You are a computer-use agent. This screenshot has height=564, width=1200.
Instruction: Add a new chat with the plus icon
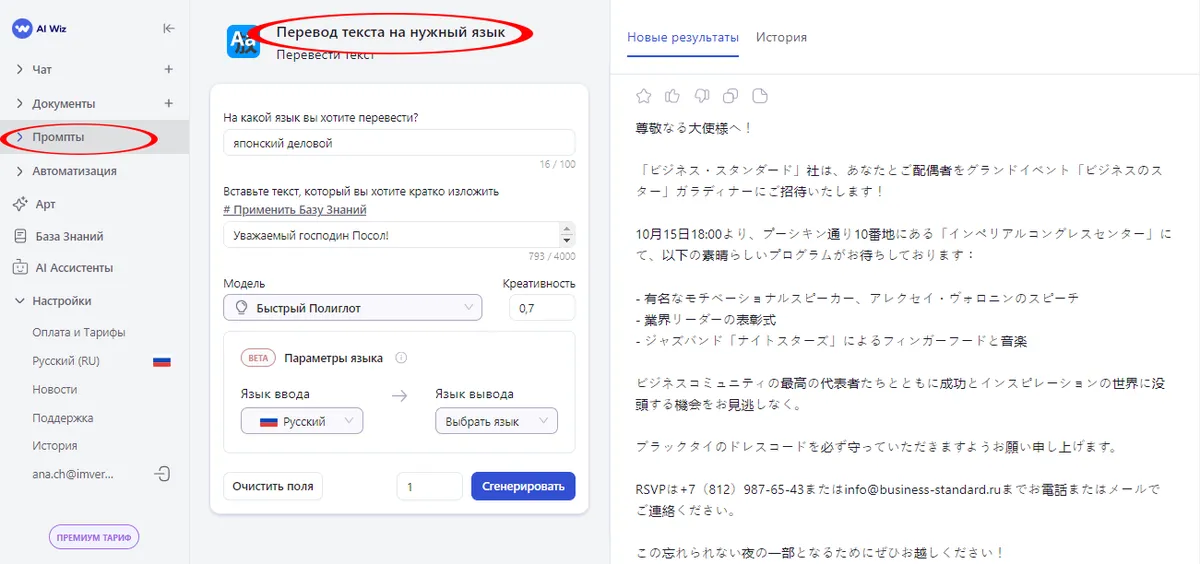(169, 70)
